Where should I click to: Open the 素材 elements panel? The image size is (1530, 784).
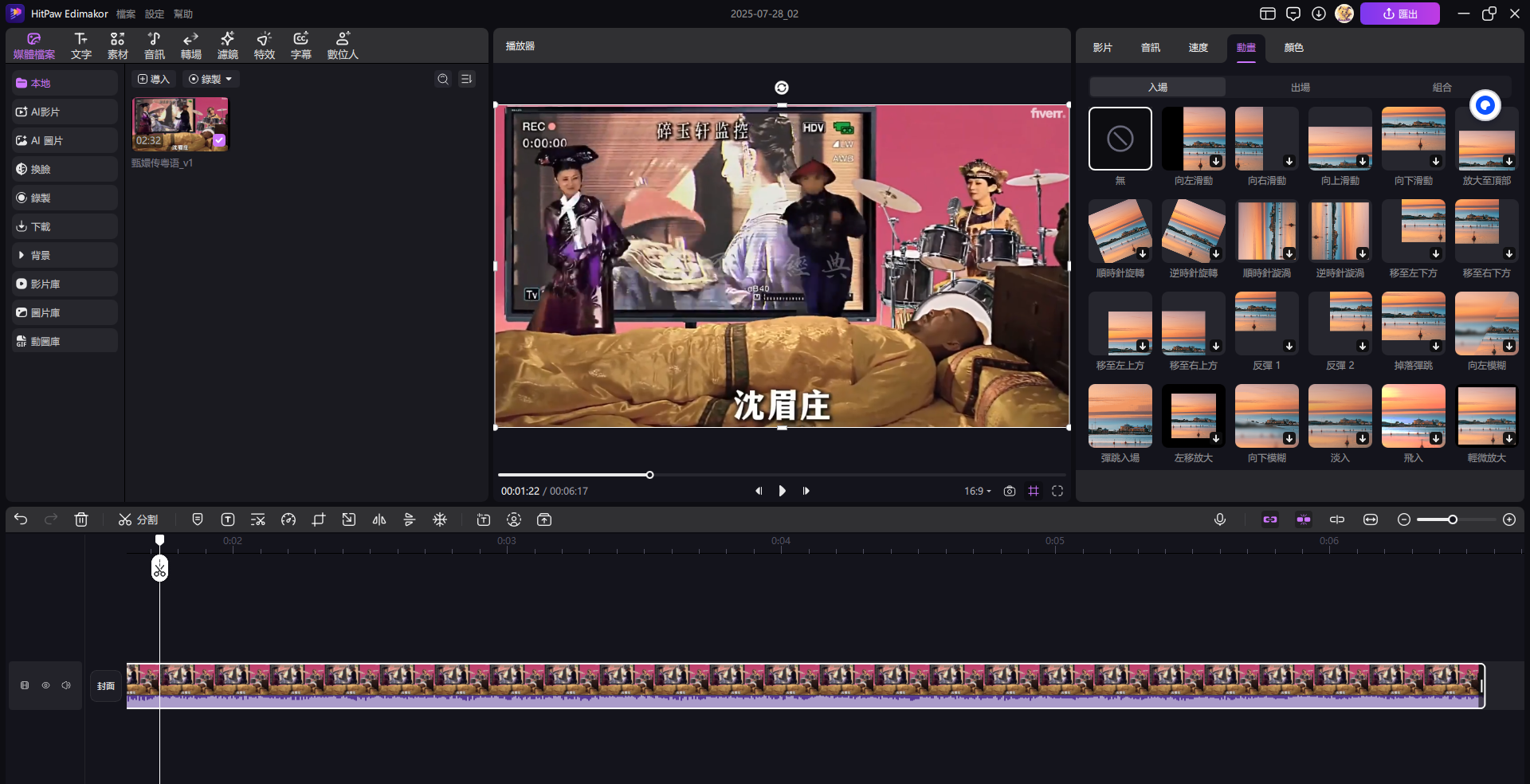[117, 46]
